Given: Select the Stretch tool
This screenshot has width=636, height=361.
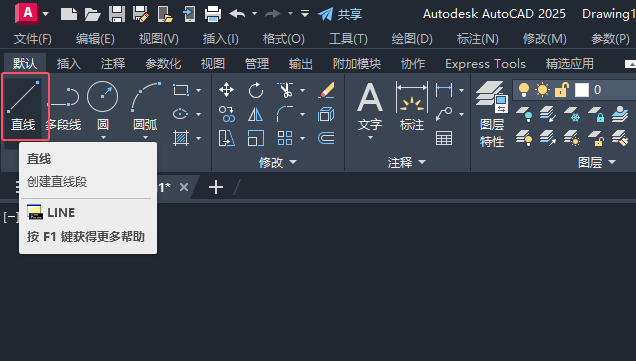Looking at the screenshot, I should (226, 138).
